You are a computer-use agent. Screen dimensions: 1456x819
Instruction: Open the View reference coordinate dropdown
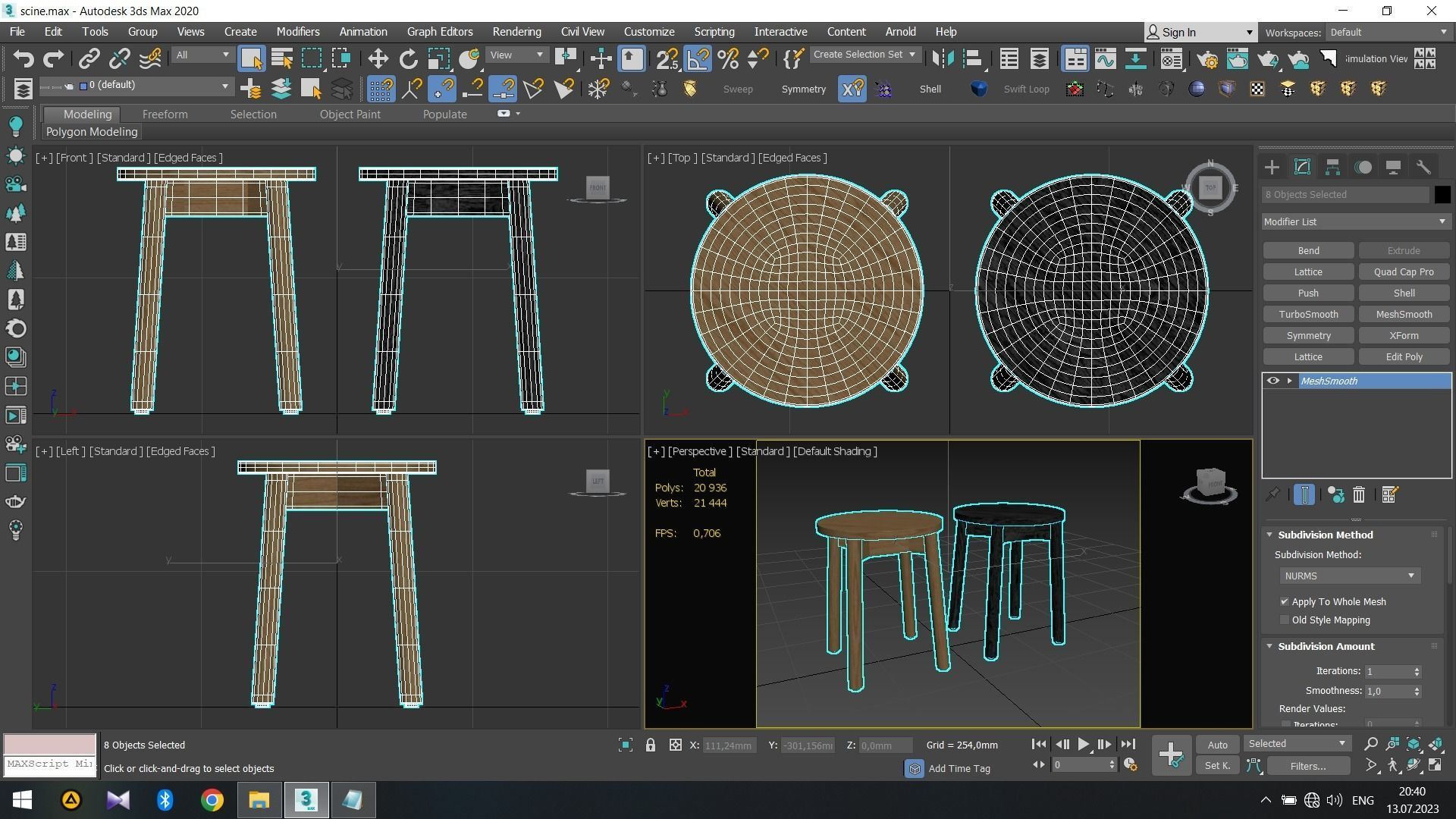[x=516, y=55]
